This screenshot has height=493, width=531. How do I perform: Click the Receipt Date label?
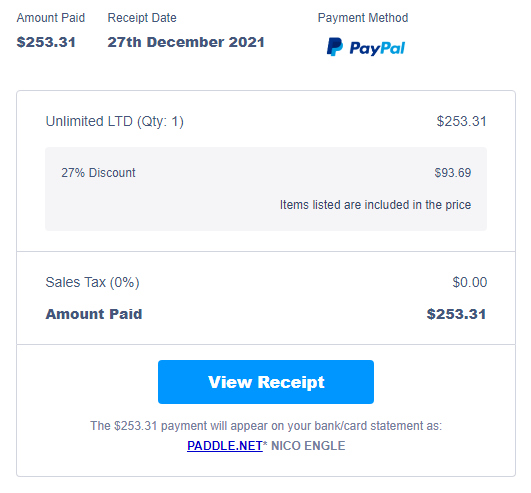click(x=142, y=18)
